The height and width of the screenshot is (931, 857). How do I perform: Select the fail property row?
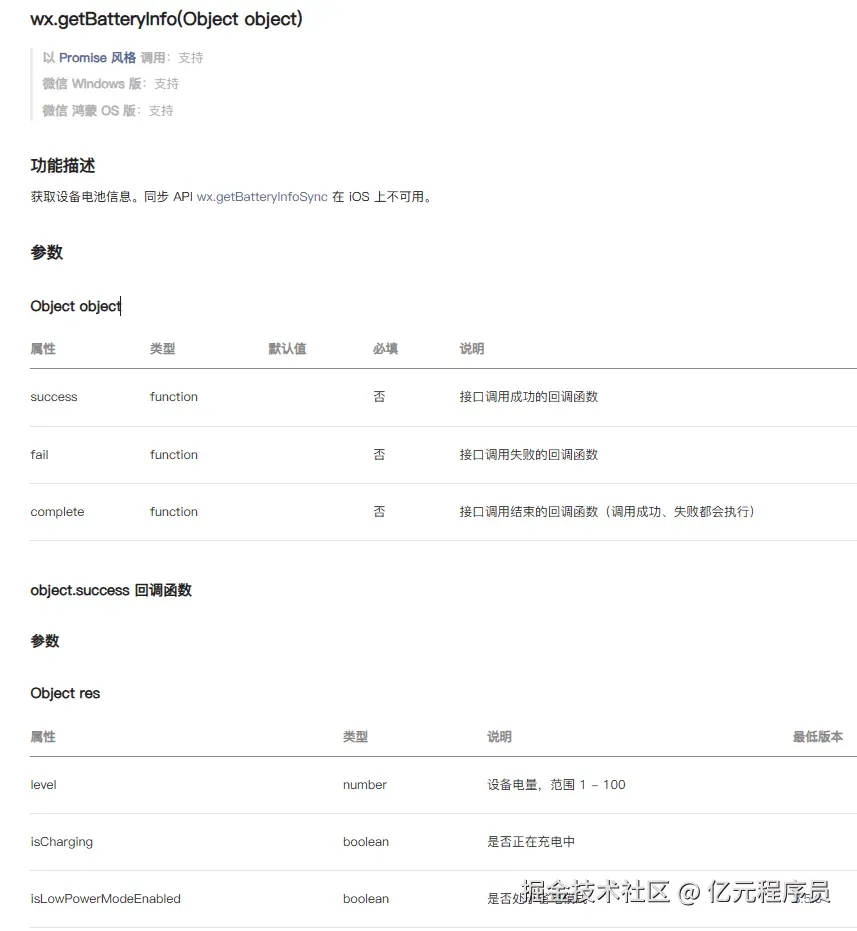click(x=39, y=454)
